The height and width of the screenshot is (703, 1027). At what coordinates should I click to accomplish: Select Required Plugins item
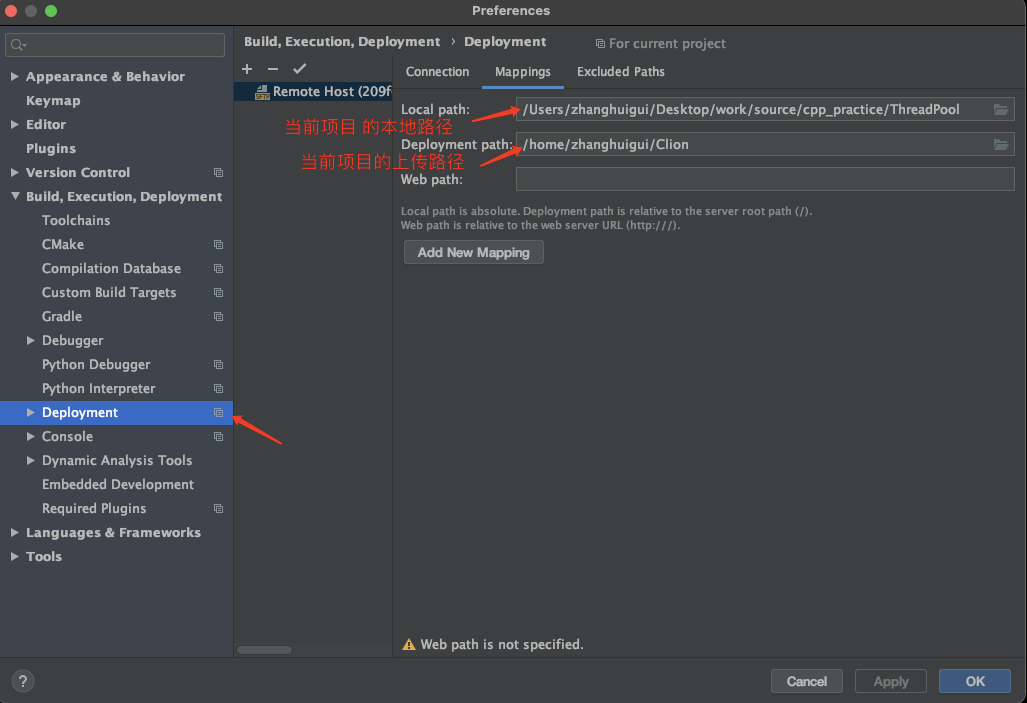tap(94, 508)
